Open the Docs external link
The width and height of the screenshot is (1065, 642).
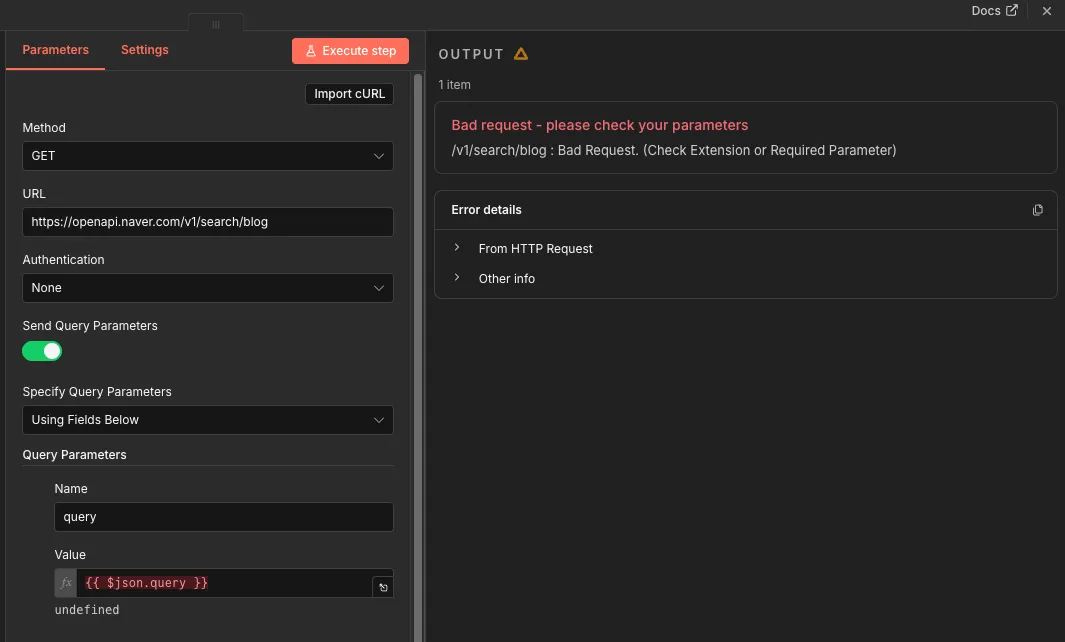[994, 11]
